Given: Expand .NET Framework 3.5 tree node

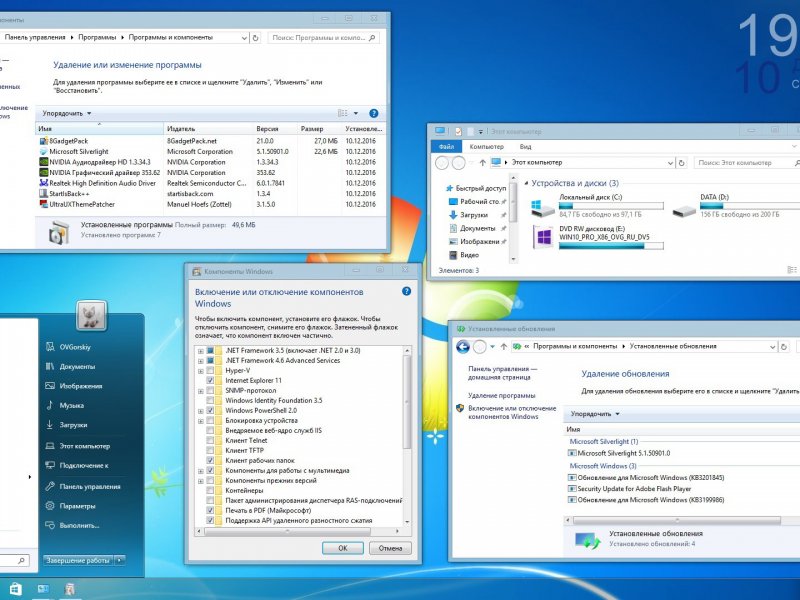Looking at the screenshot, I should [201, 351].
